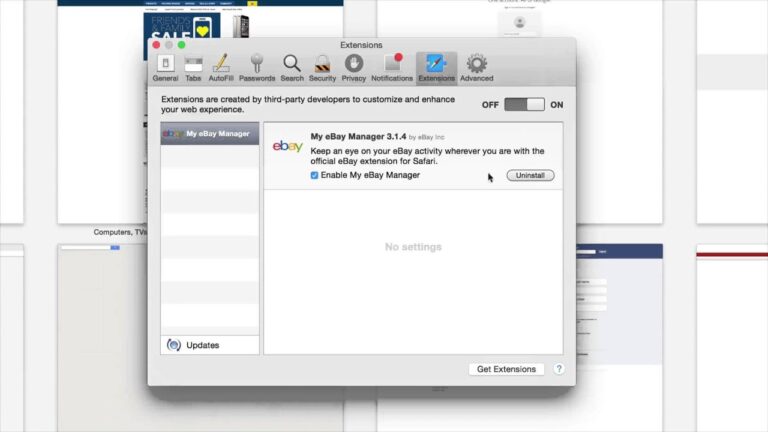Screen dimensions: 768x432
Task: Close the Extensions window with red button
Action: (156, 45)
